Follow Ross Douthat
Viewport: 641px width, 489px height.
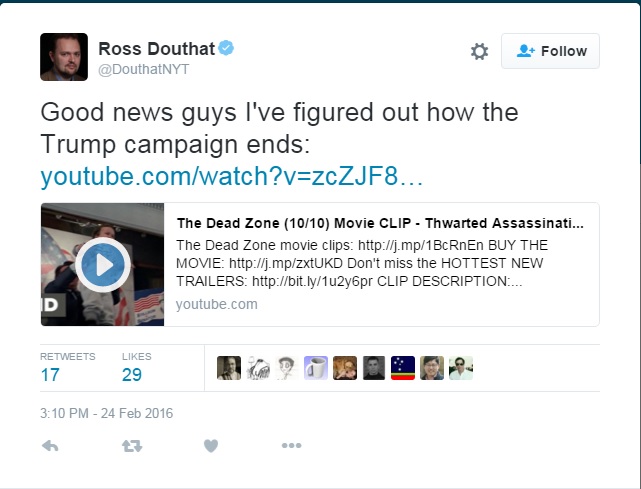550,51
